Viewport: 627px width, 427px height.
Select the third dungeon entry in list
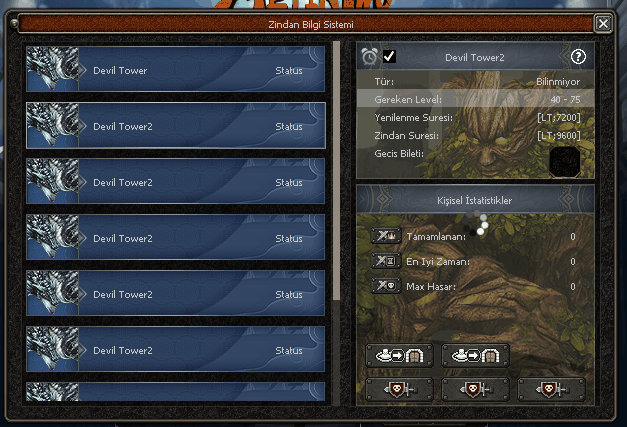click(176, 181)
